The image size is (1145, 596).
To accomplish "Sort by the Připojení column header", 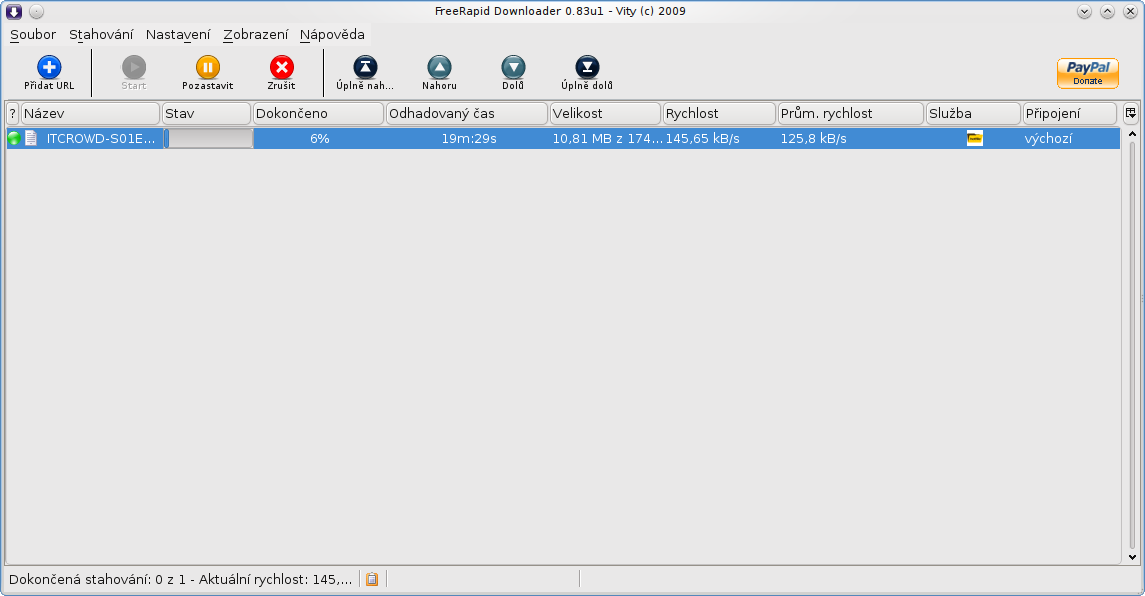I will [1070, 113].
